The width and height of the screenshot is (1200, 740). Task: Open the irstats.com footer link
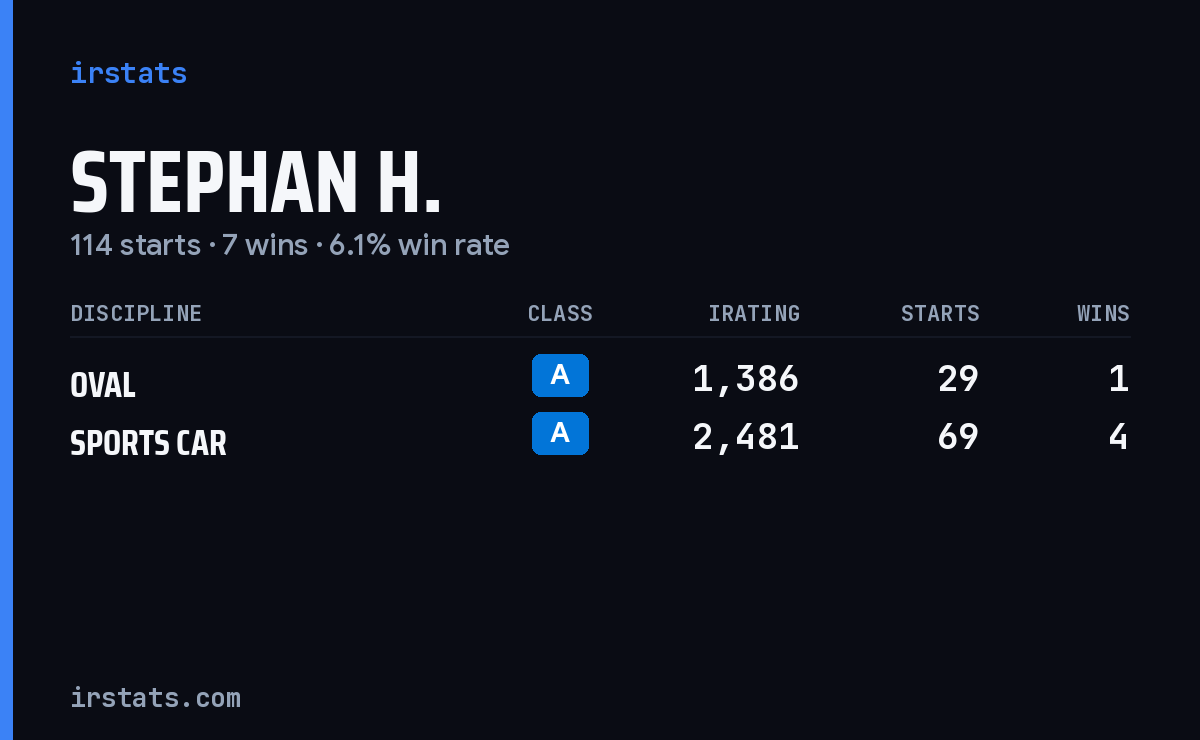pyautogui.click(x=155, y=698)
